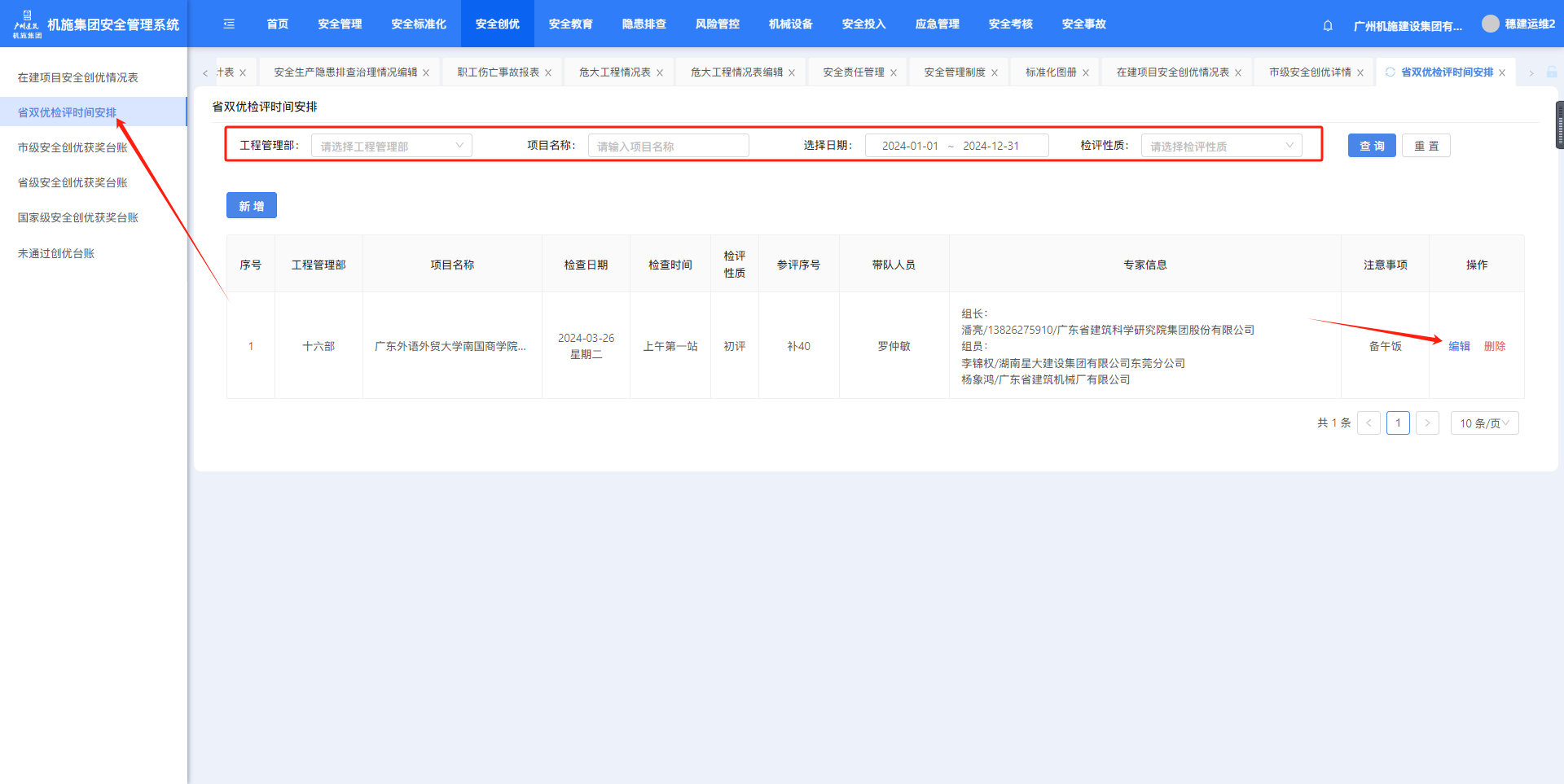1564x784 pixels.
Task: Open the 工程管理部 dropdown
Action: tap(391, 146)
